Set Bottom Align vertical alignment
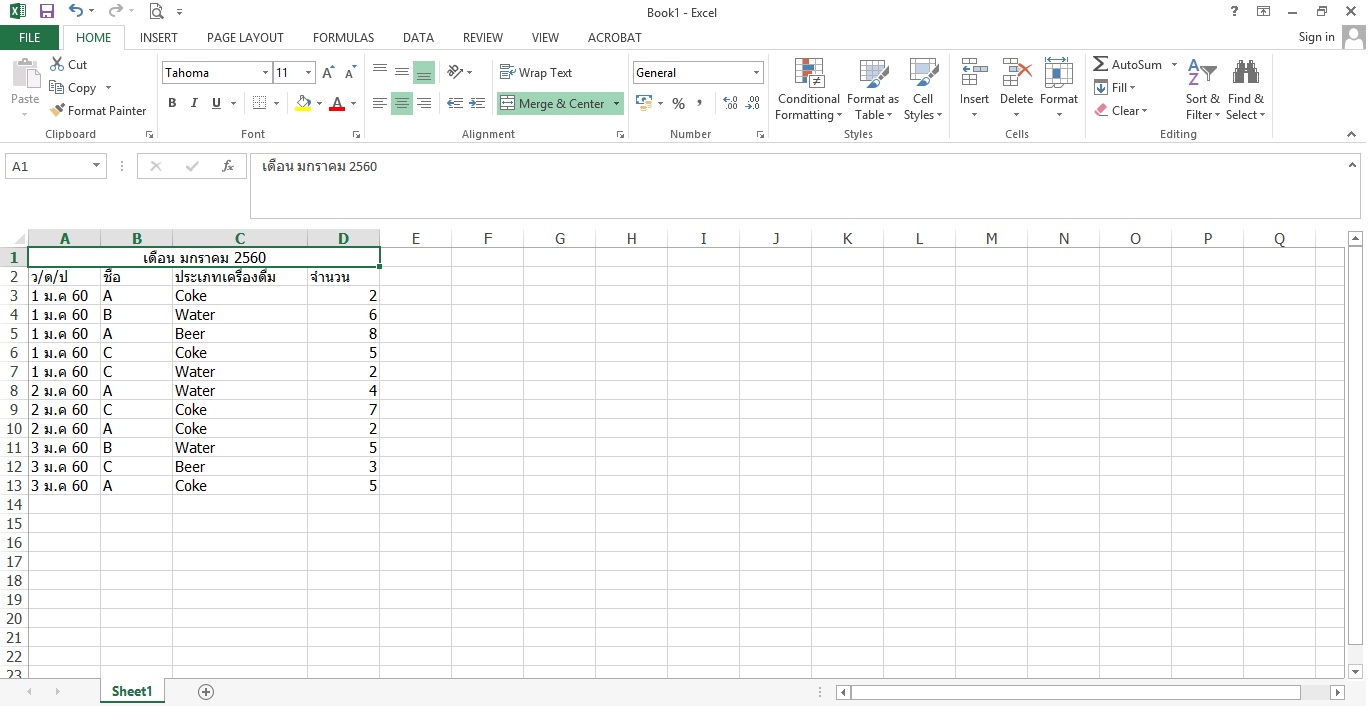This screenshot has height=706, width=1368. tap(424, 73)
